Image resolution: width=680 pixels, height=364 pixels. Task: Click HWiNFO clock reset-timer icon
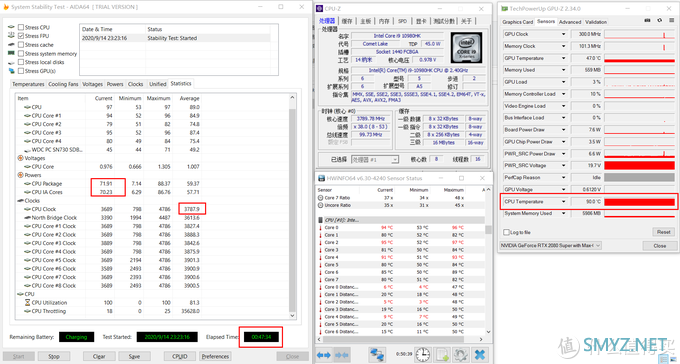422,355
